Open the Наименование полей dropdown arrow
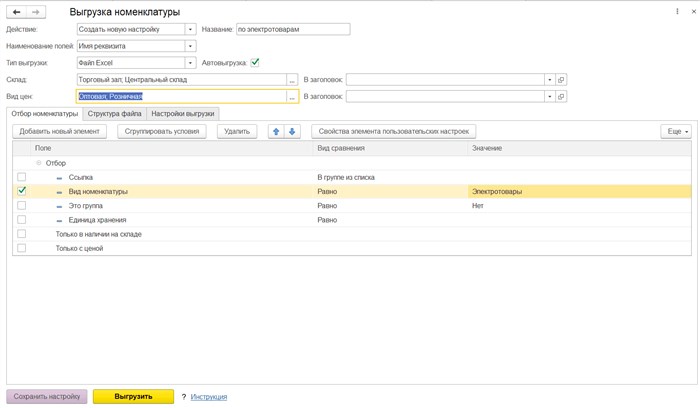The height and width of the screenshot is (408, 700). pos(190,46)
